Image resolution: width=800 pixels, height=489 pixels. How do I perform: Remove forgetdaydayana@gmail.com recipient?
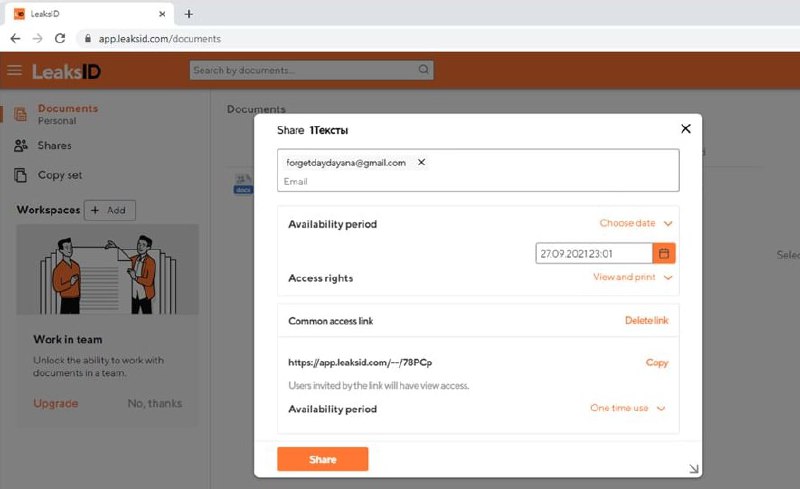pos(421,162)
